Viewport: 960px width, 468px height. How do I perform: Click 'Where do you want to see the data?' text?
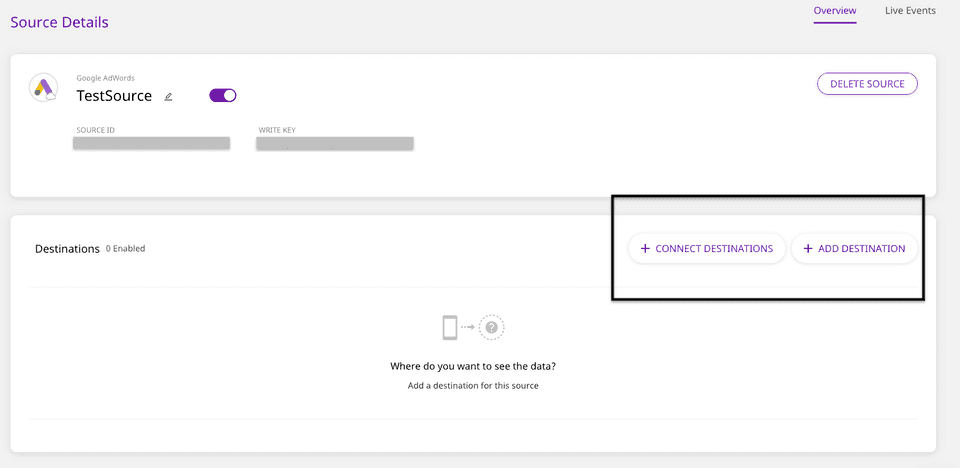coord(473,366)
